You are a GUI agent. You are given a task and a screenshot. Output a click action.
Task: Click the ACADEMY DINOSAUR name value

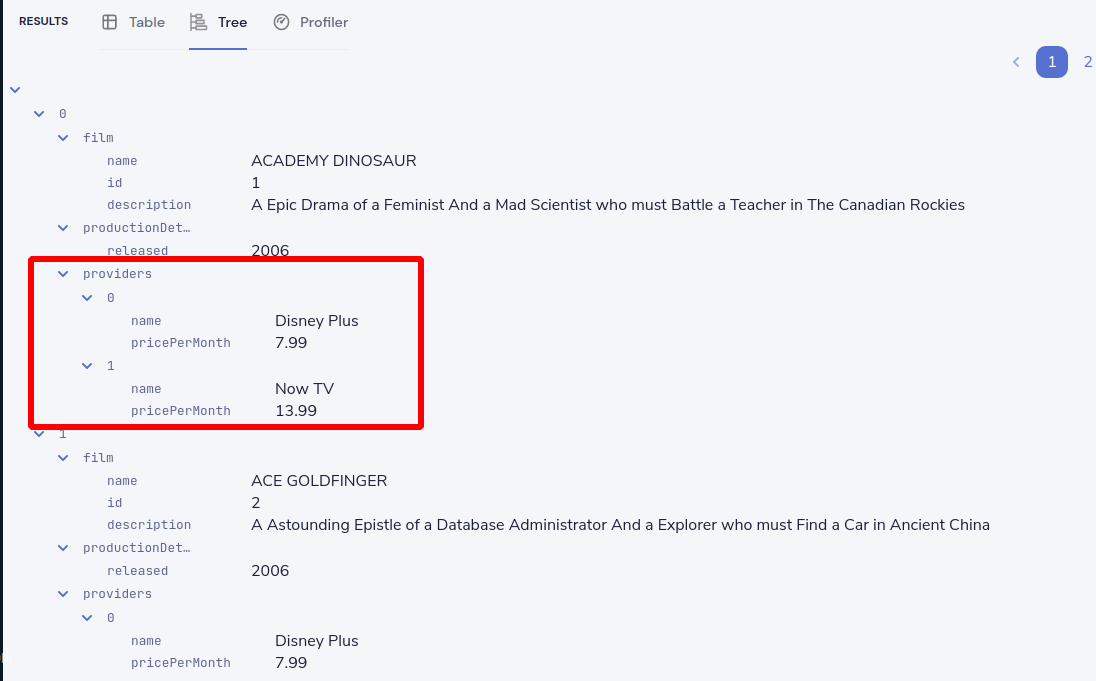pyautogui.click(x=333, y=161)
